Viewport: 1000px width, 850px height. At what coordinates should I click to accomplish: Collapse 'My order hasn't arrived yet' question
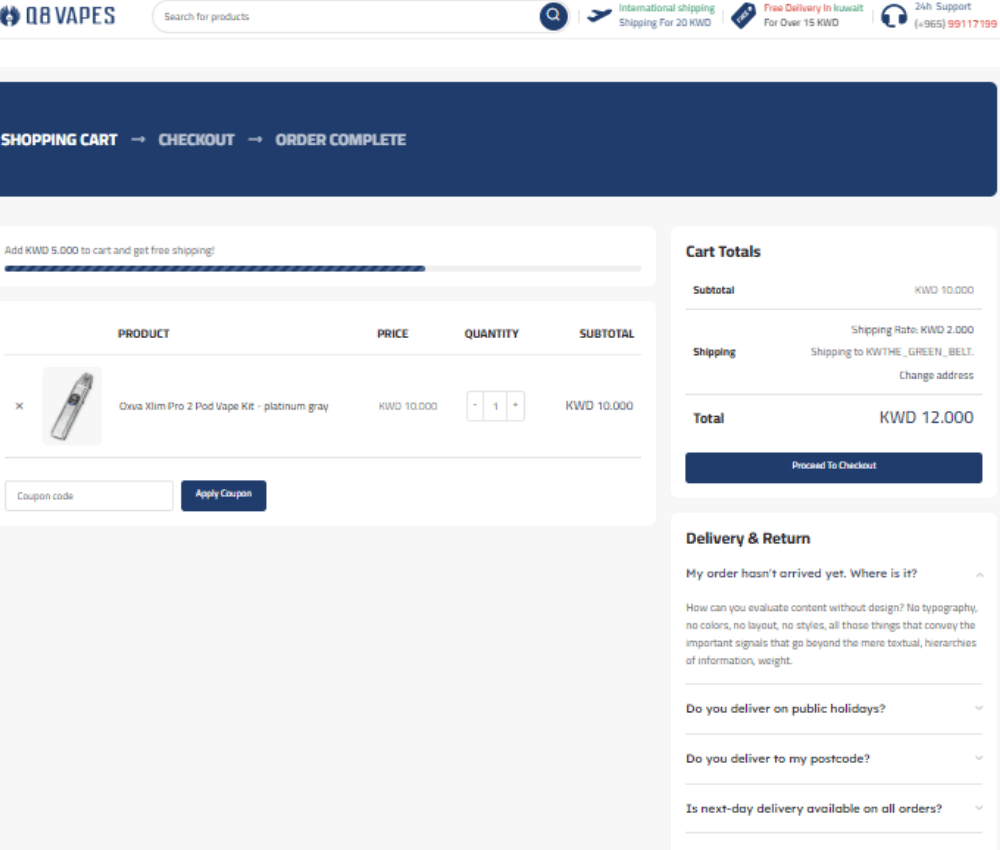pyautogui.click(x=834, y=573)
